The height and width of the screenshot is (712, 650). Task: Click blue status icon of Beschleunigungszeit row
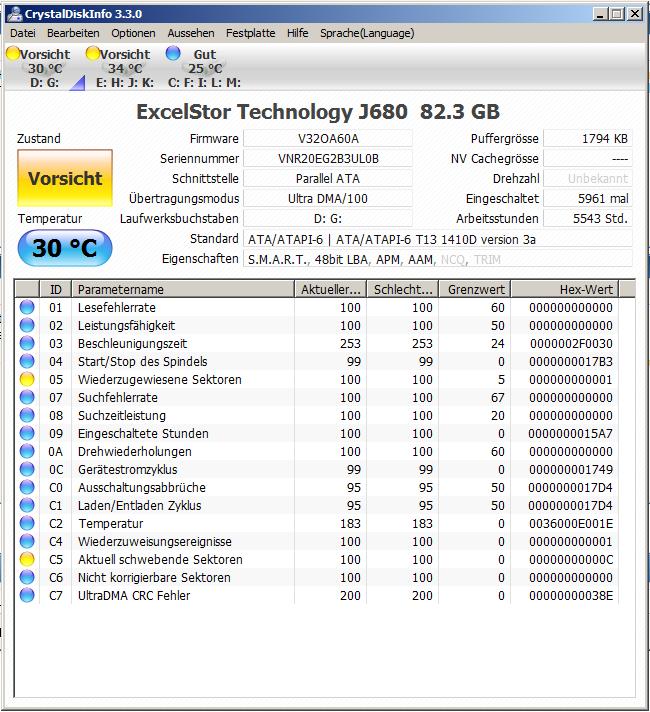[27, 343]
